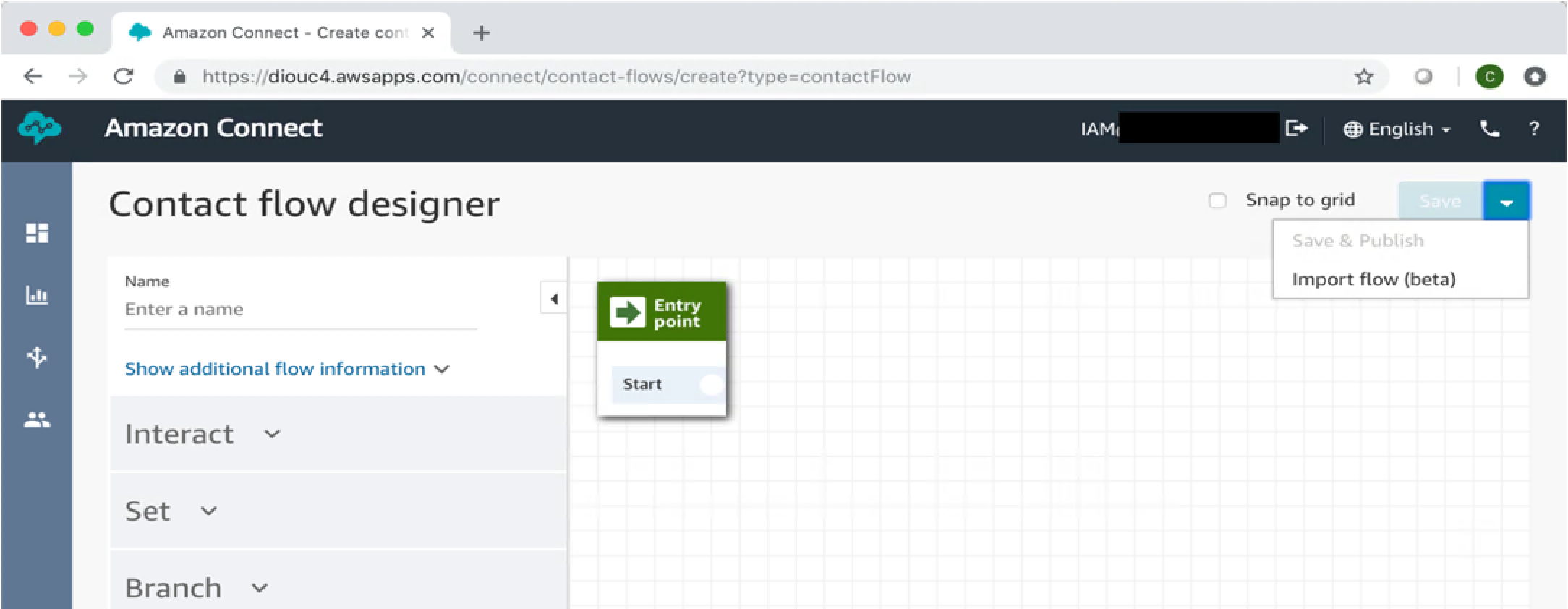1568x609 pixels.
Task: Expand the Set block group
Action: click(x=338, y=511)
